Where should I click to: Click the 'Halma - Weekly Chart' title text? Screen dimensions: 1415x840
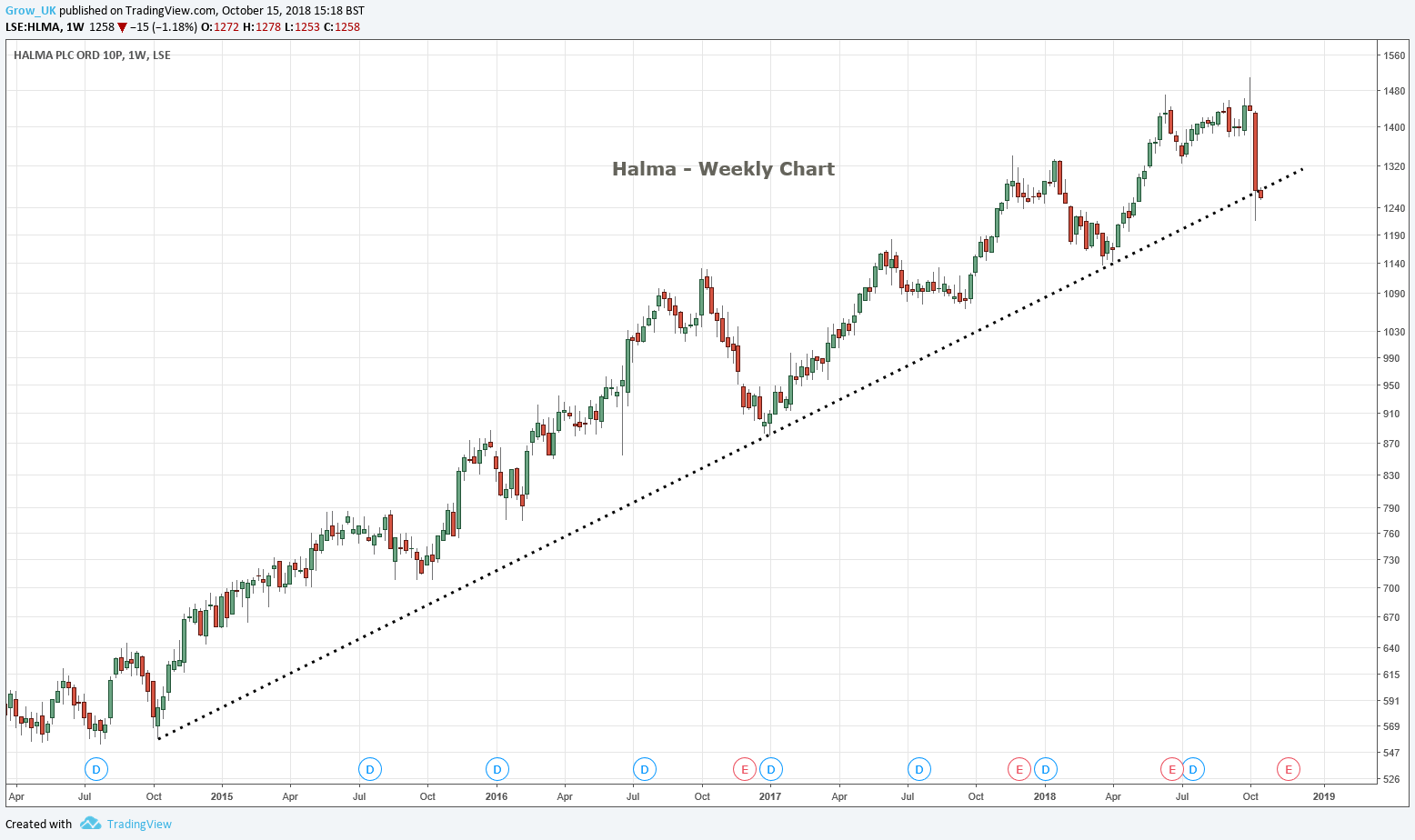click(x=723, y=169)
